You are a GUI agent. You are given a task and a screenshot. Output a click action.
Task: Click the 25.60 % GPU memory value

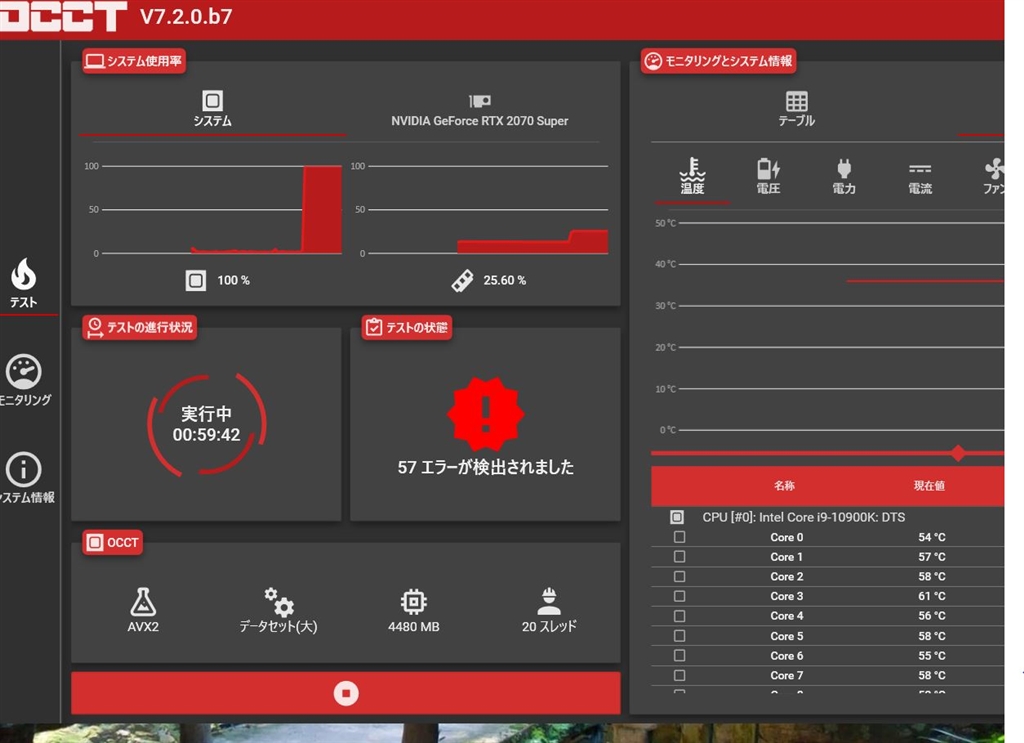[505, 280]
